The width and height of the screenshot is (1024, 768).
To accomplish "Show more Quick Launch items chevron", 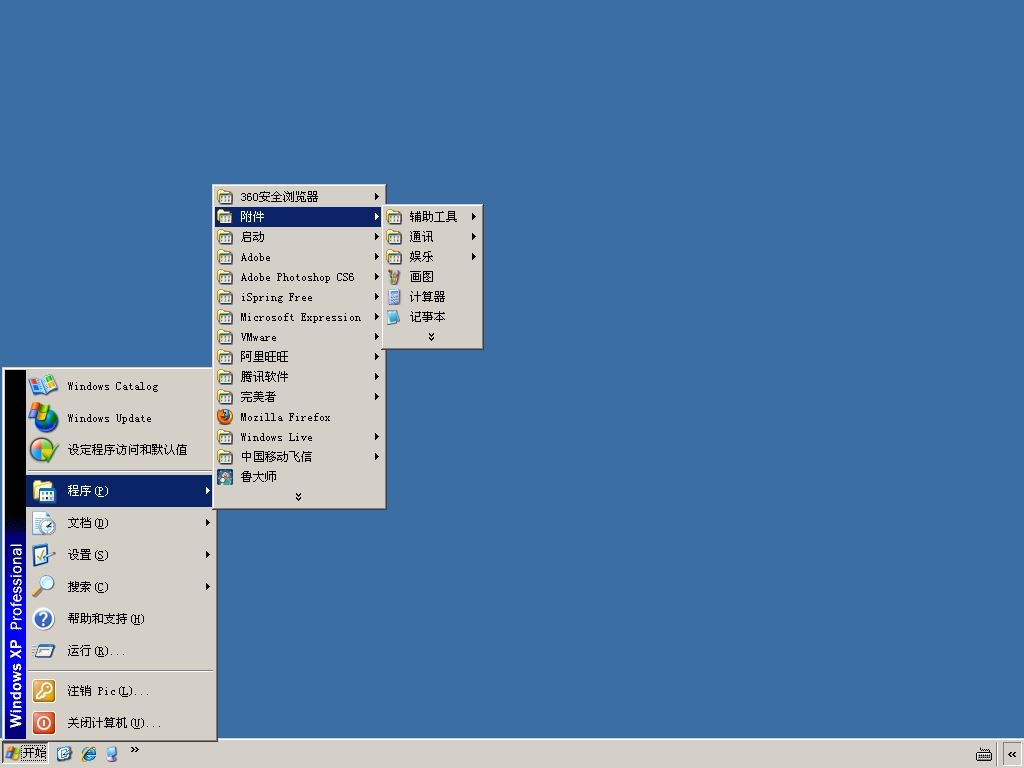I will (x=135, y=750).
